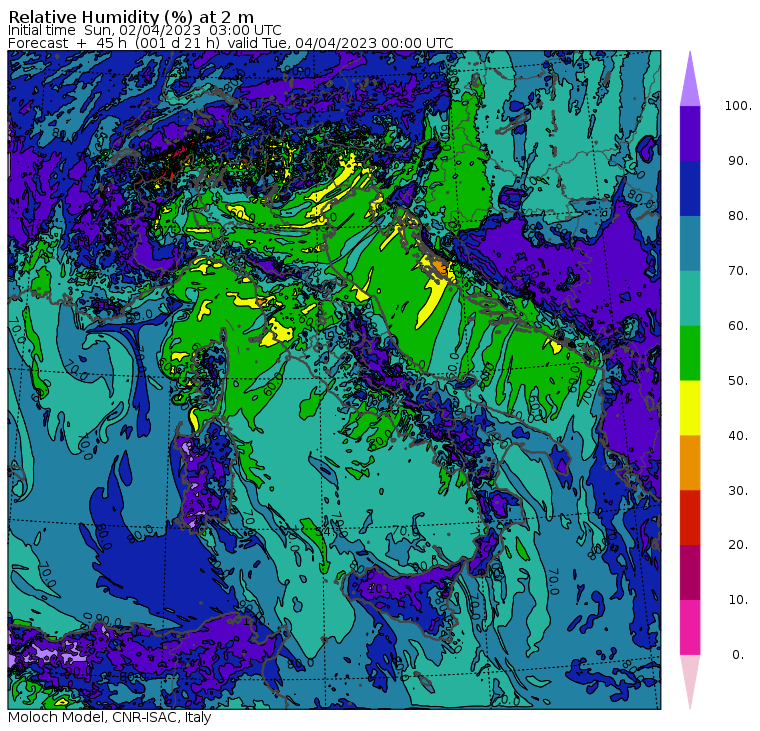Click the red 20–30 colorbar segment
This screenshot has height=731, width=760.
(x=690, y=518)
